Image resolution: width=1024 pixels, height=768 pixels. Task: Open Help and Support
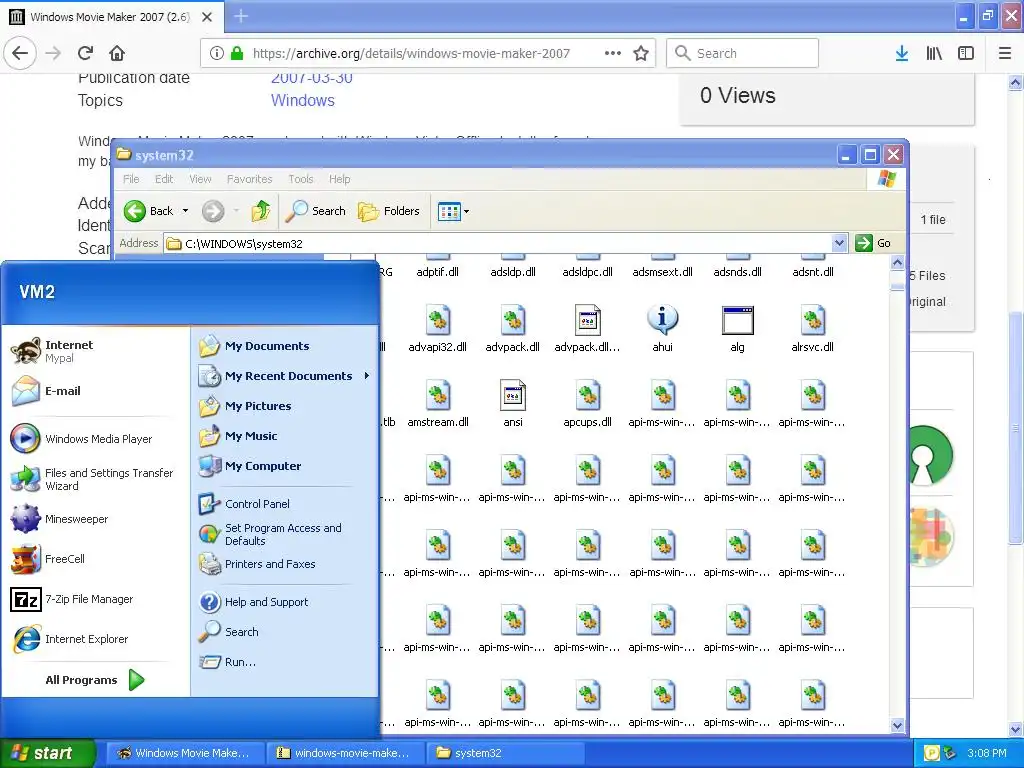click(253, 602)
